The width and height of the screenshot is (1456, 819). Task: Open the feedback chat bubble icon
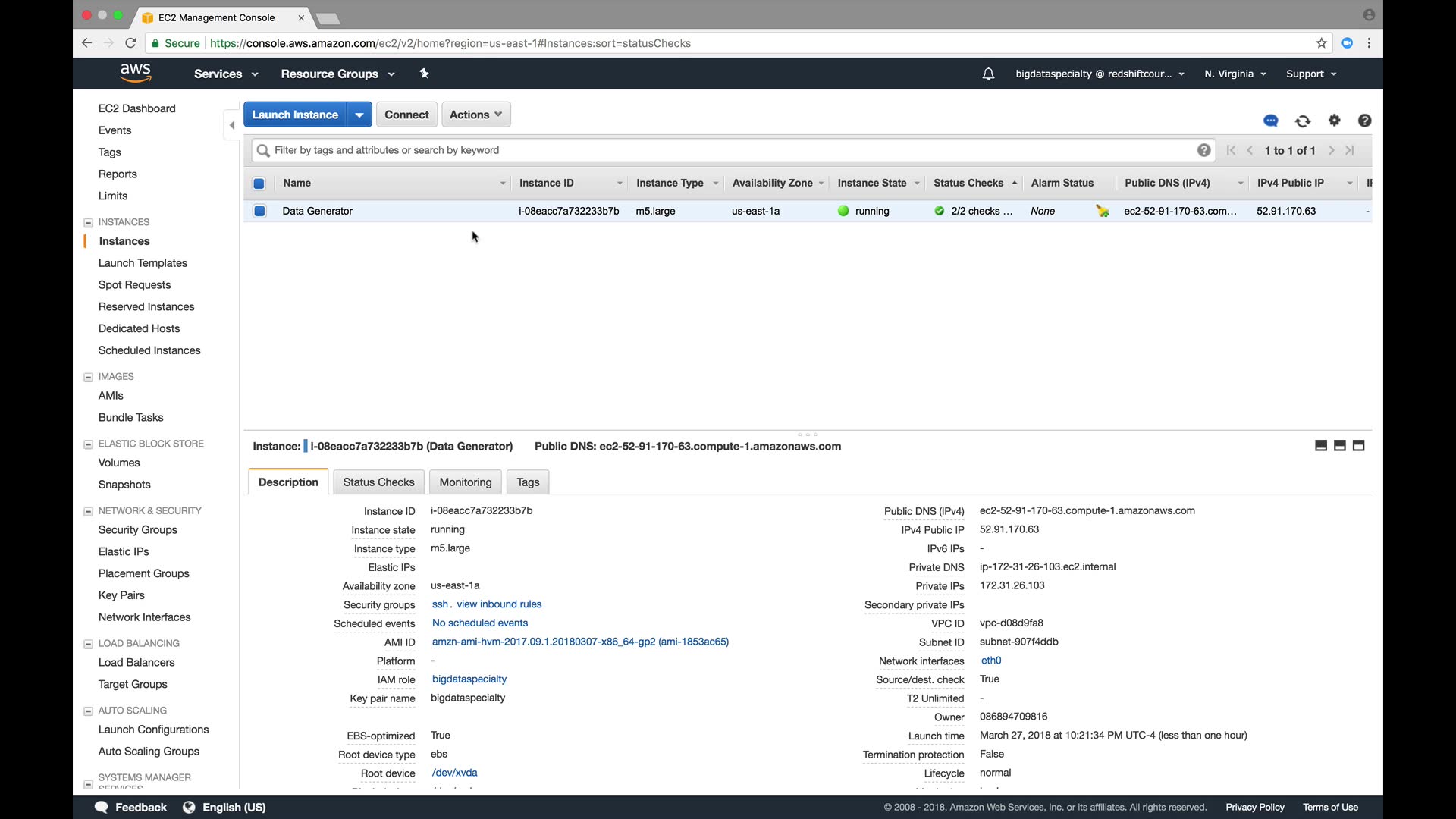click(1271, 121)
